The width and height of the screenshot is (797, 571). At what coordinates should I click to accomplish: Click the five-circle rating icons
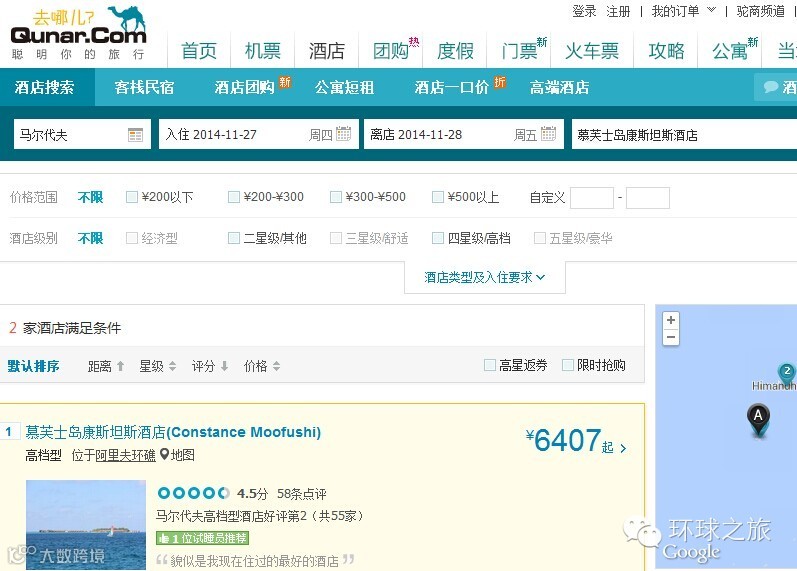tap(193, 493)
